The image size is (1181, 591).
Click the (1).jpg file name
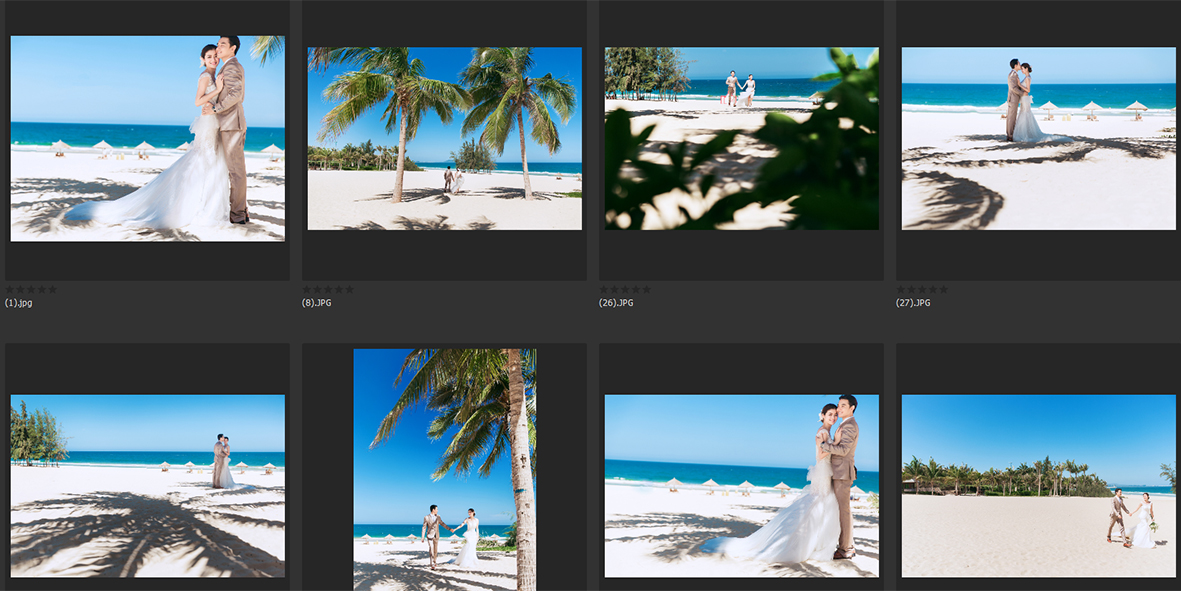tap(19, 303)
